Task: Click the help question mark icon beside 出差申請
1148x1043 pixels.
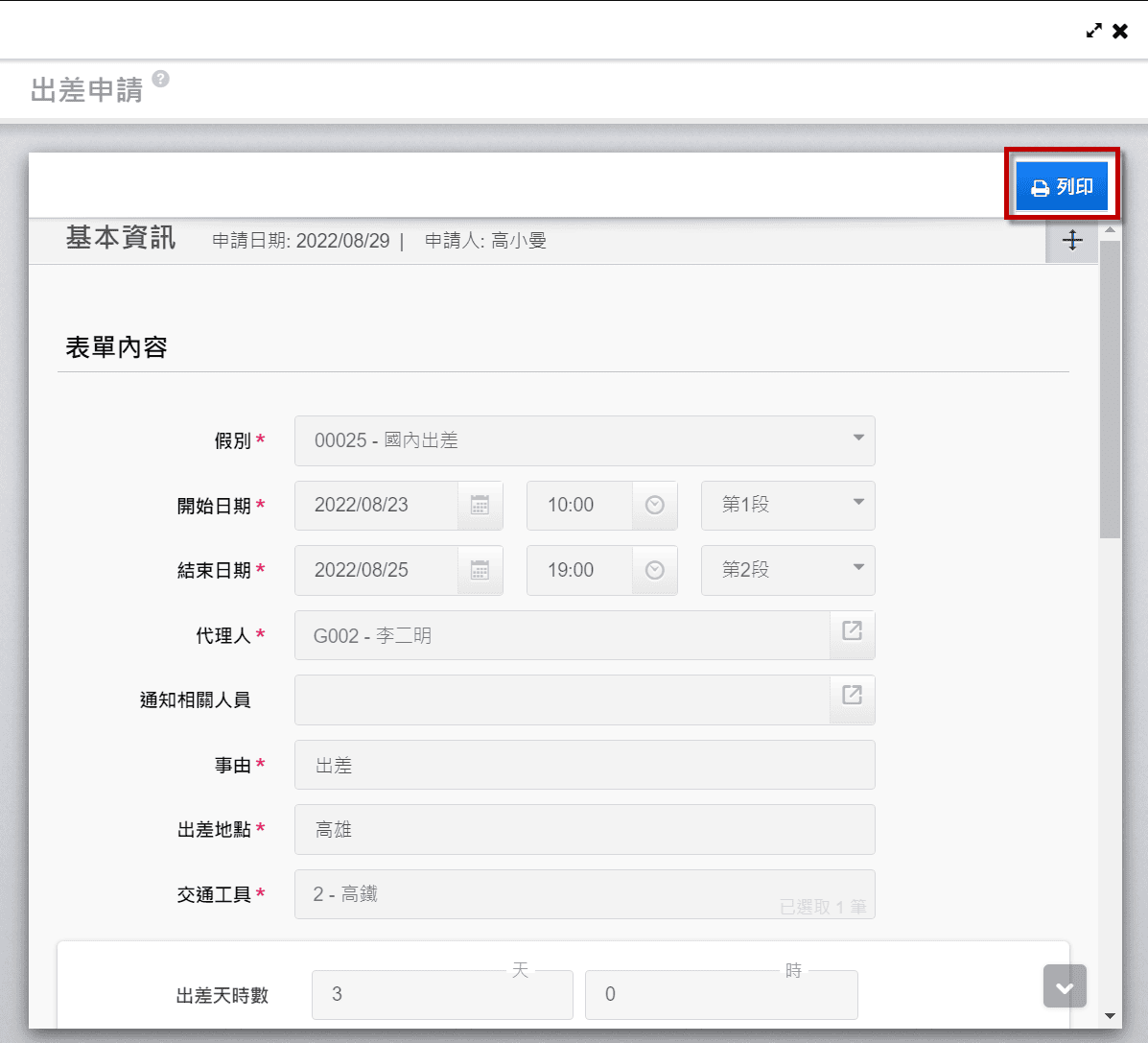Action: [x=161, y=79]
